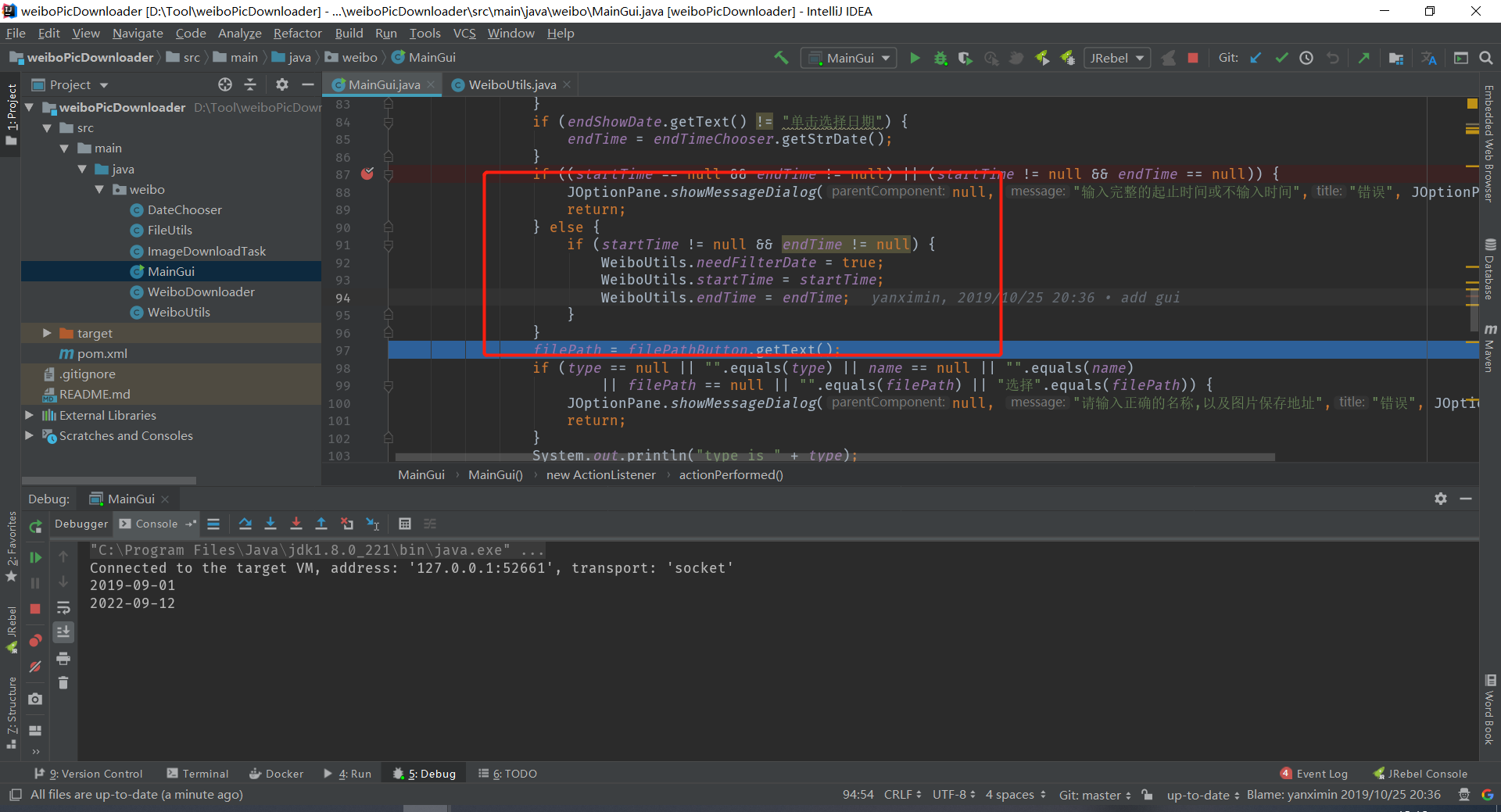1501x812 pixels.
Task: Click the Step Over debugger icon
Action: coord(245,524)
